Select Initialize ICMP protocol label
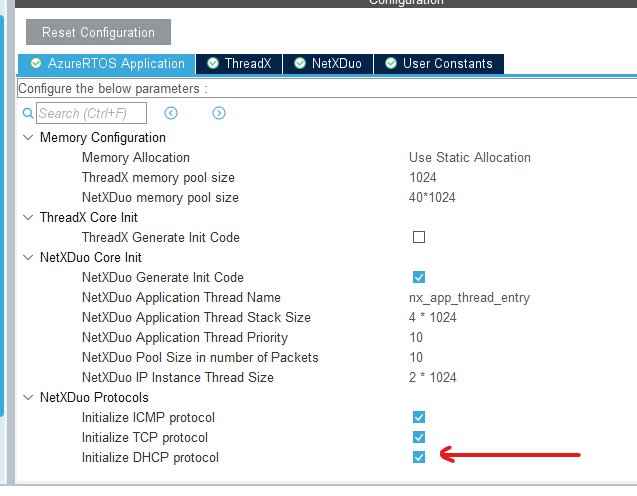This screenshot has width=637, height=496. [148, 418]
